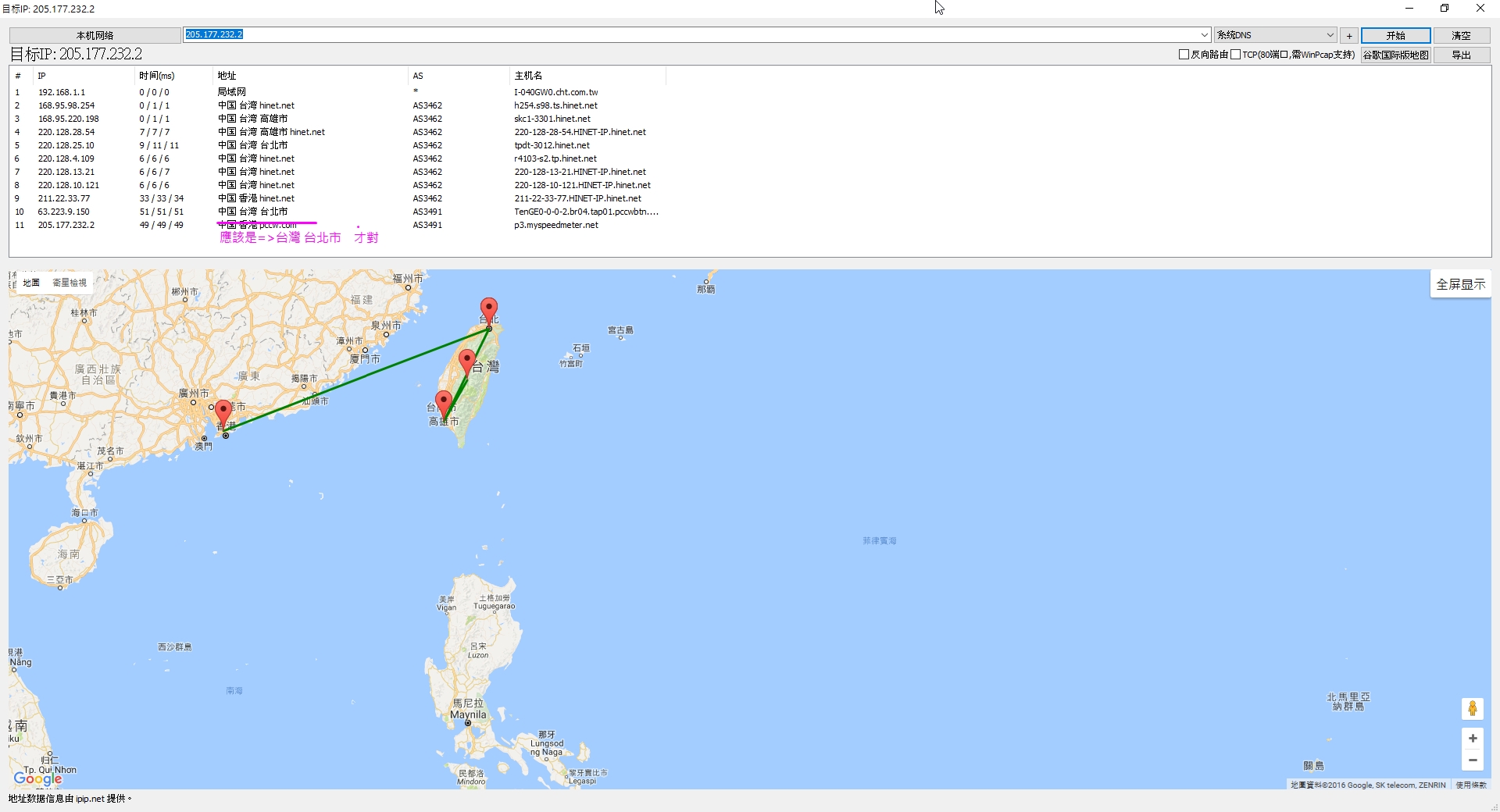
Task: Click hostname r4103-s2.tp.hinet.net
Action: 555,158
